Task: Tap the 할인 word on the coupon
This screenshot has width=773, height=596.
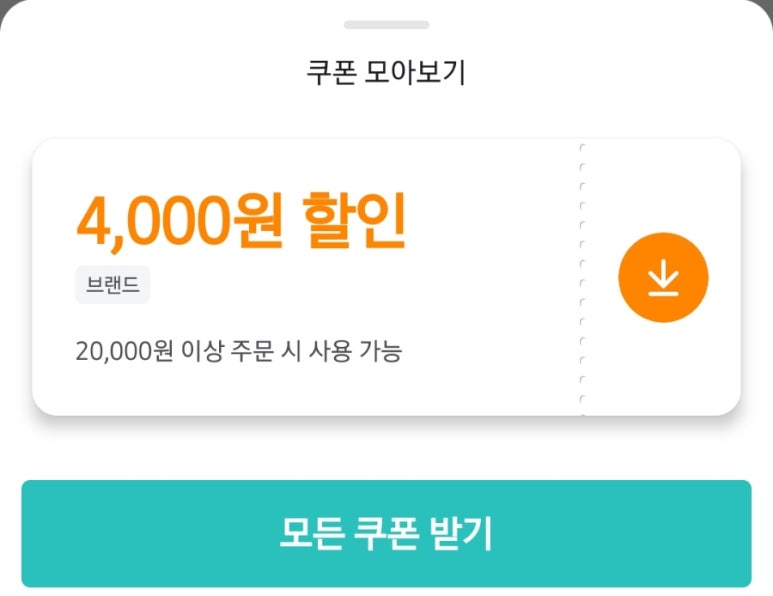Action: 353,223
